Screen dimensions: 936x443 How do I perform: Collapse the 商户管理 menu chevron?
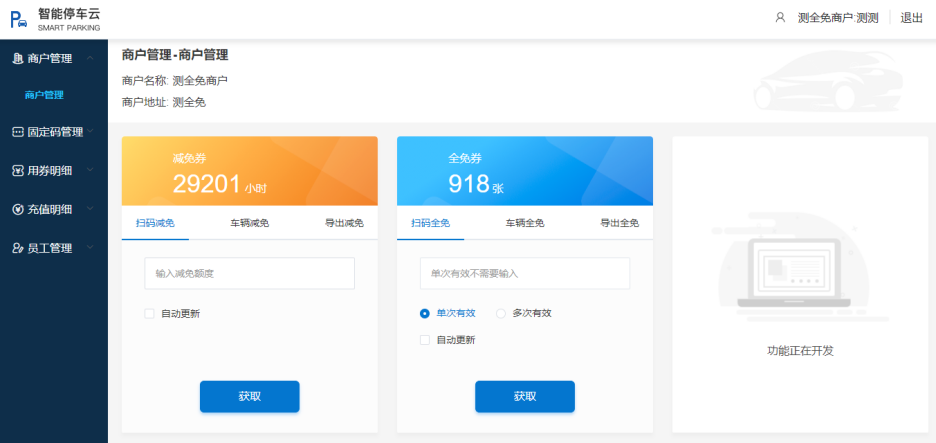(x=90, y=58)
